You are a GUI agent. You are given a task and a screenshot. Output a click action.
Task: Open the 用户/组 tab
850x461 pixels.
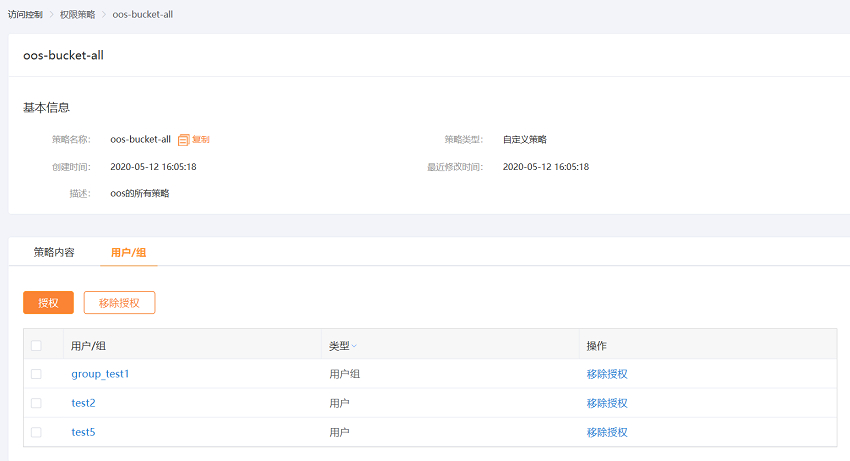tap(128, 252)
